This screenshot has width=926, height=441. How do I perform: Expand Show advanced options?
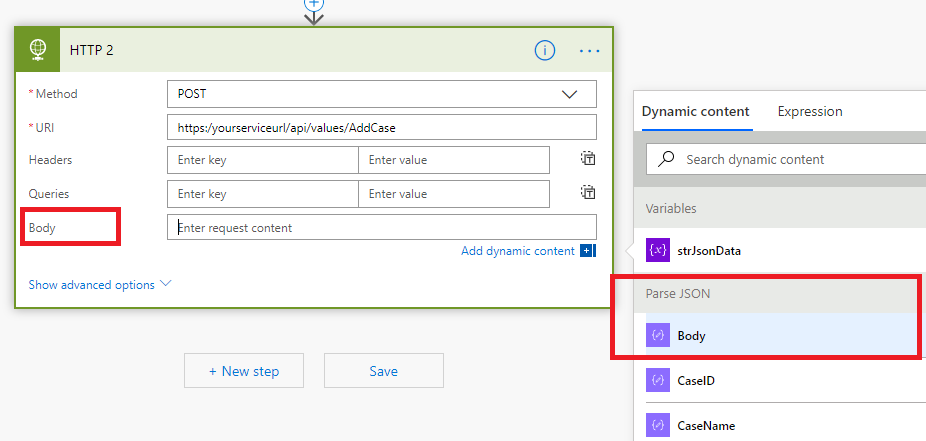coord(100,285)
